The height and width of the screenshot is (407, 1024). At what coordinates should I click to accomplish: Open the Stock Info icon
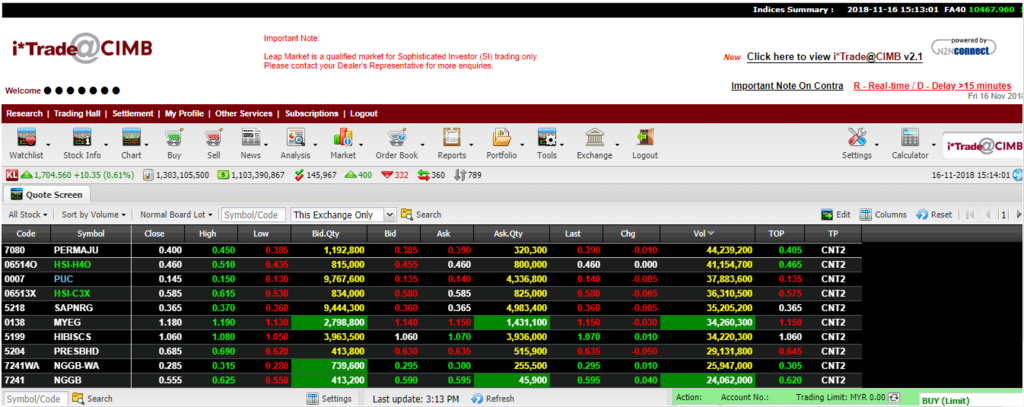[82, 138]
